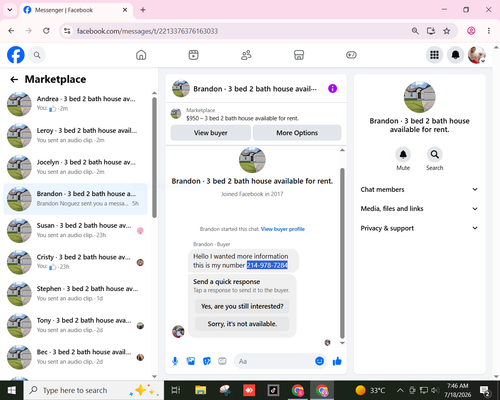
Task: Open the emoji picker in message box
Action: click(319, 361)
